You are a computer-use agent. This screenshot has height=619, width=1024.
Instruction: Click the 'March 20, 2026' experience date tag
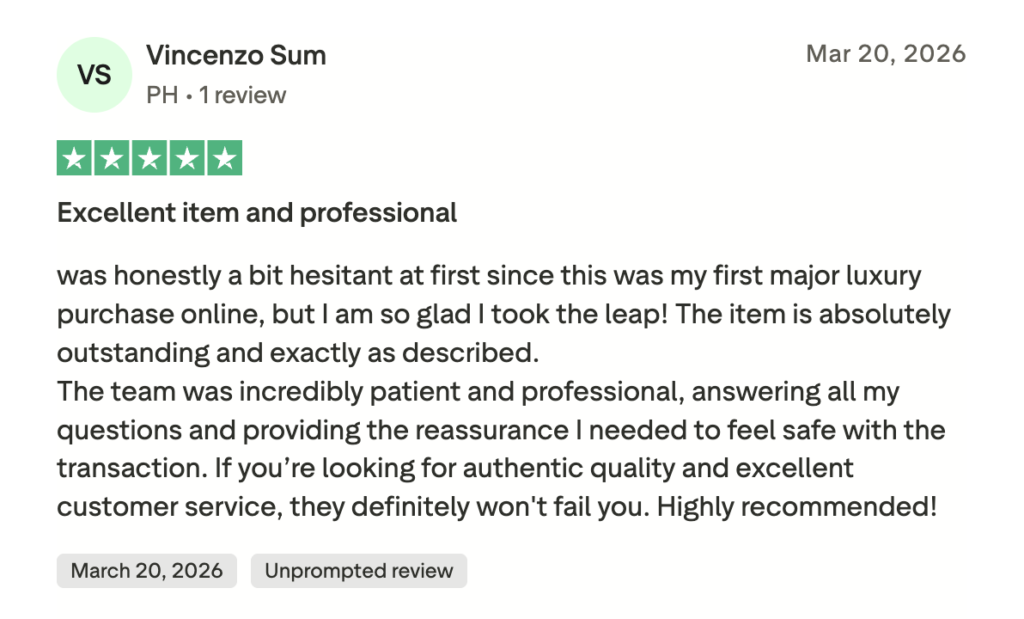tap(147, 571)
